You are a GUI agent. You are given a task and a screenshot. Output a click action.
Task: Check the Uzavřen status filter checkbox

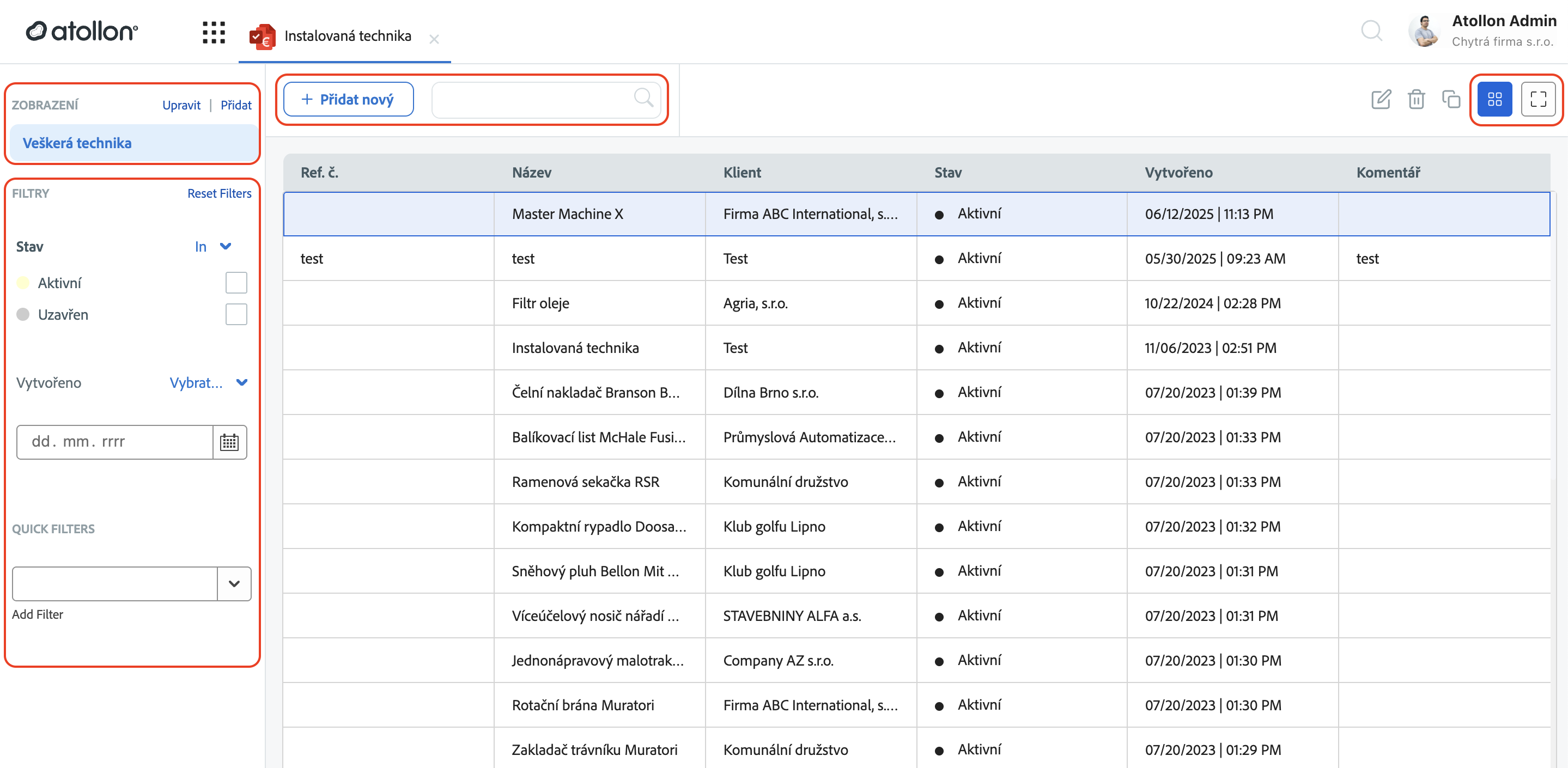pos(235,315)
